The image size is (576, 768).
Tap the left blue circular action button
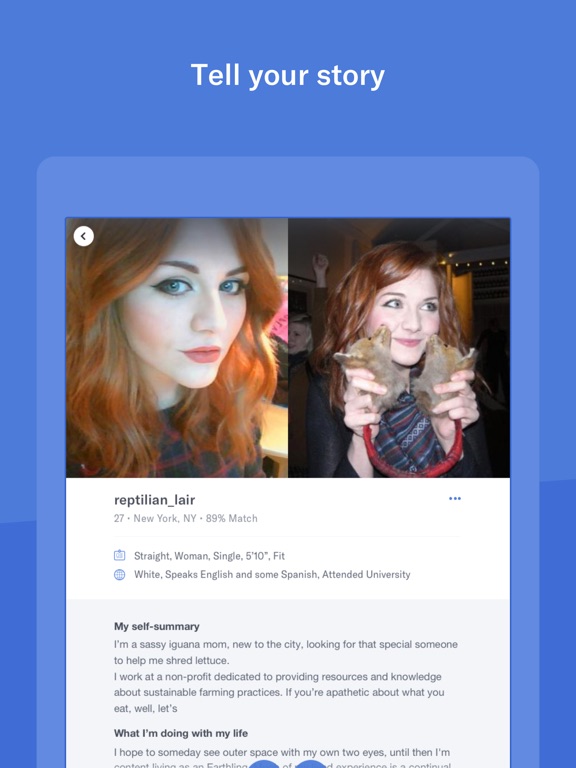coord(264,764)
